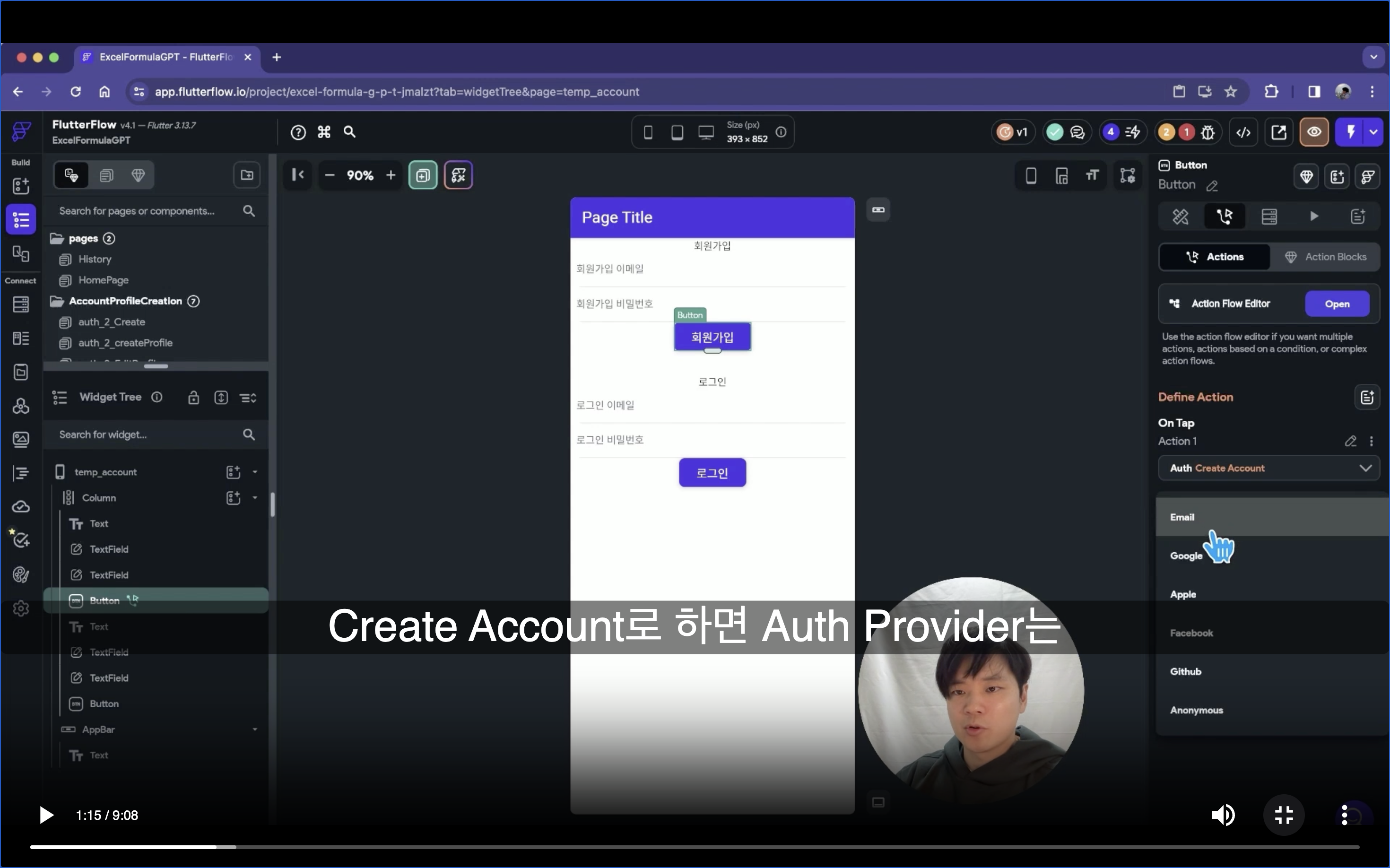Viewport: 1390px width, 868px height.
Task: Open the project issues bug icon
Action: click(1208, 132)
